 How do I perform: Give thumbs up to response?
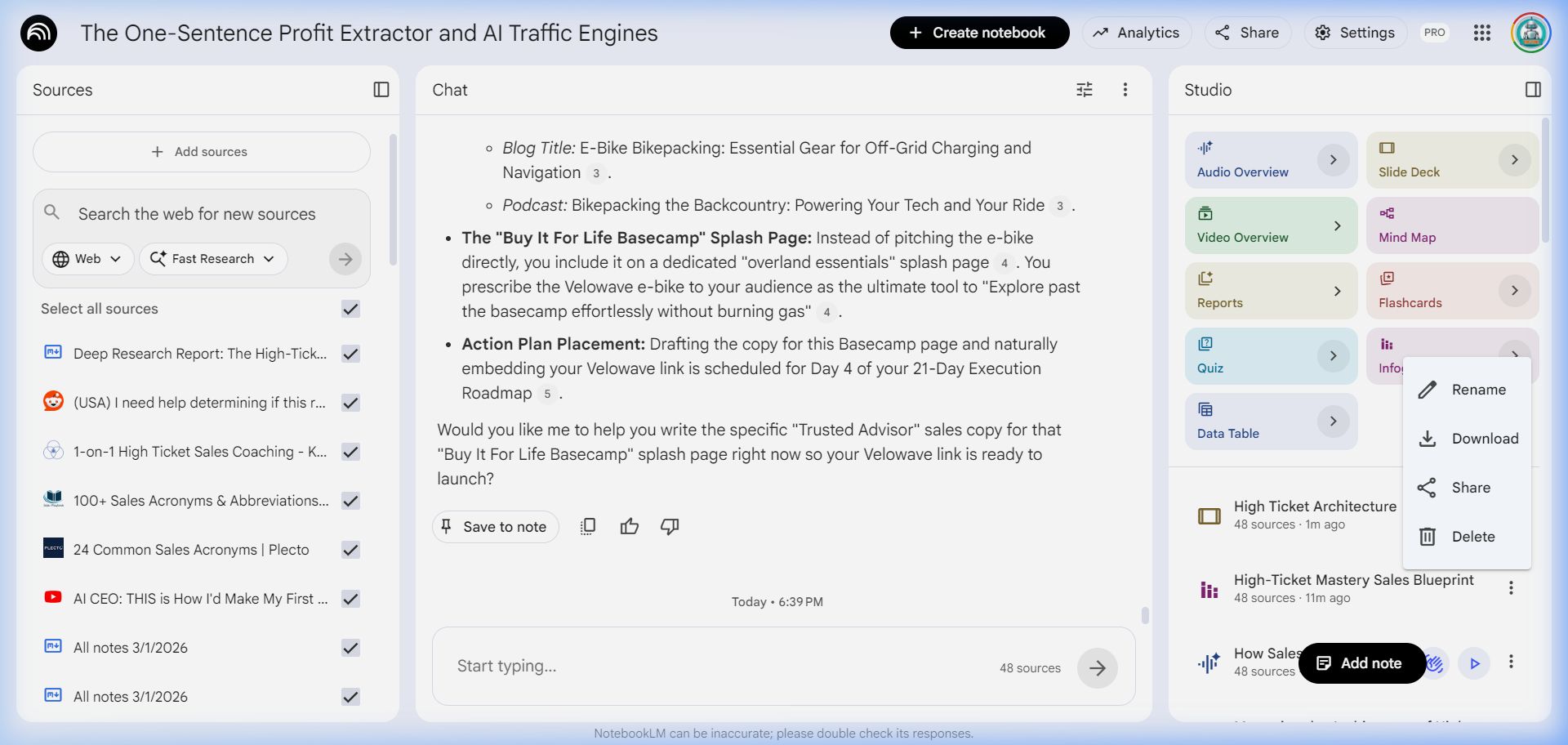(x=629, y=527)
